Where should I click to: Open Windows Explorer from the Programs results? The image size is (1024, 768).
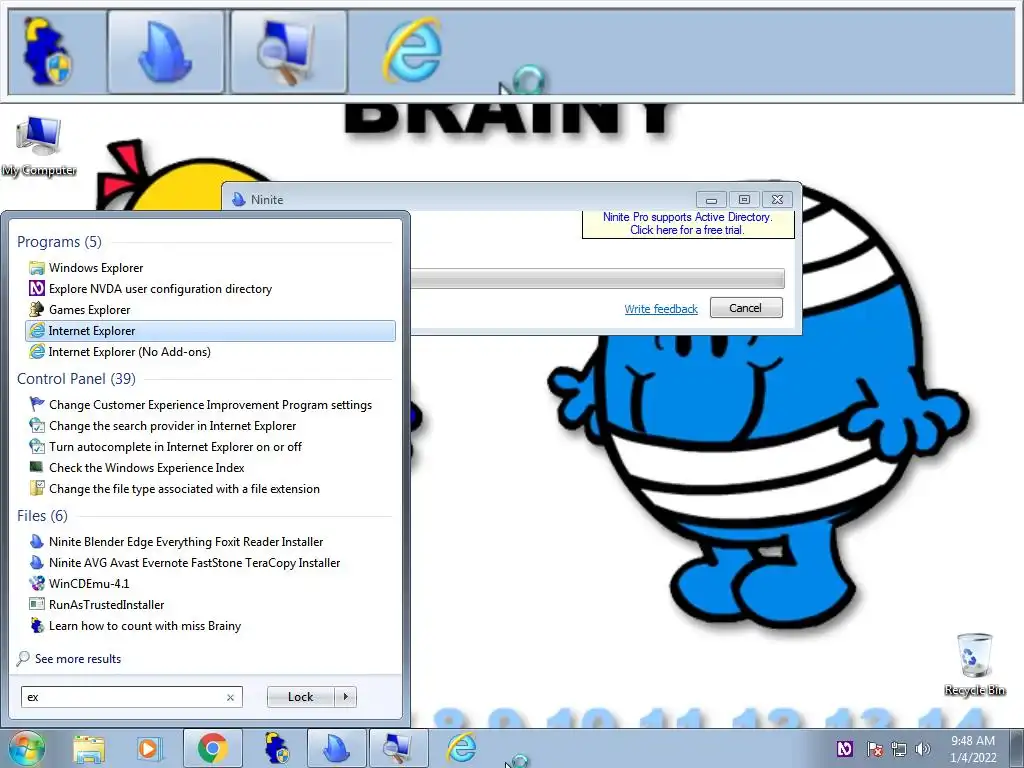[x=210, y=268]
